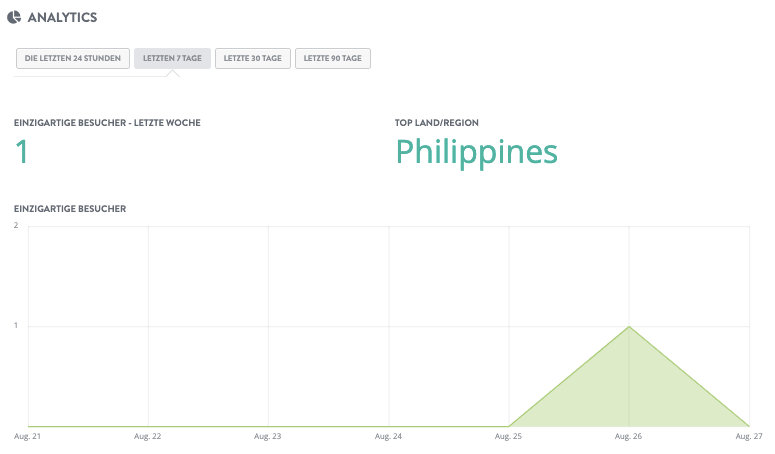Click the Analytics pie chart icon
The image size is (775, 454).
pos(14,15)
